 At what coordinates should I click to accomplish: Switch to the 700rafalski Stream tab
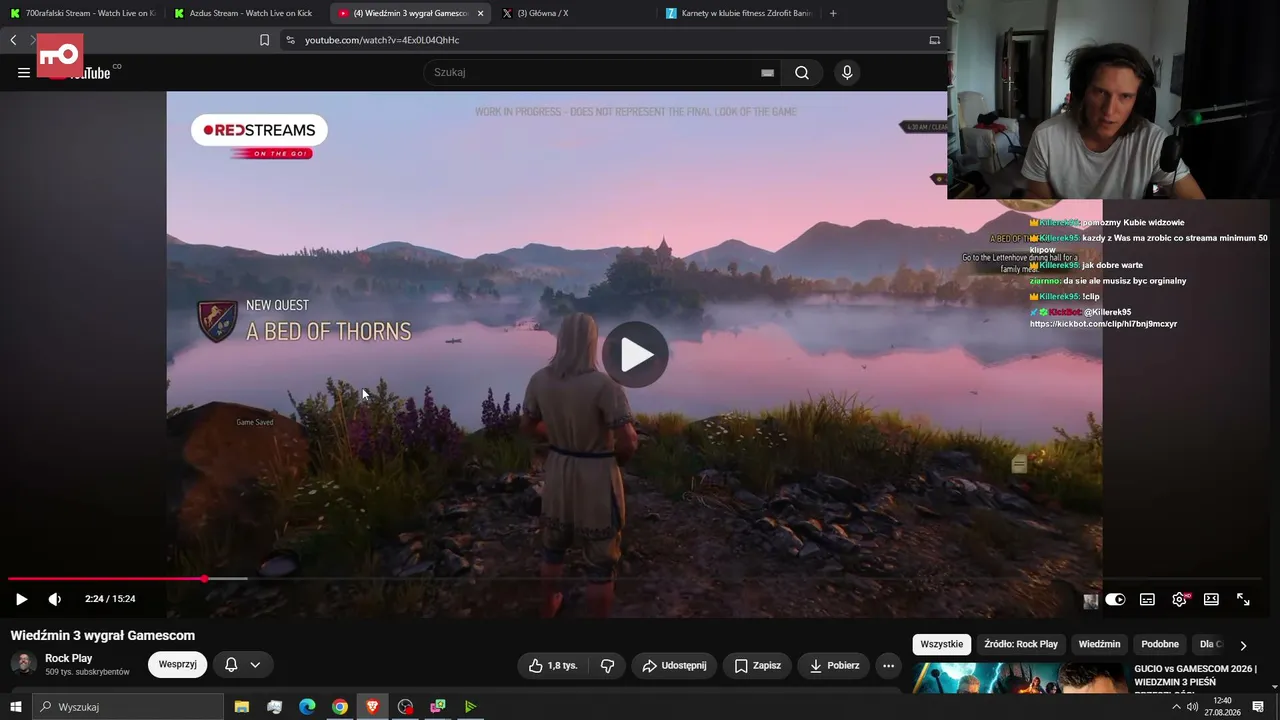coord(84,13)
